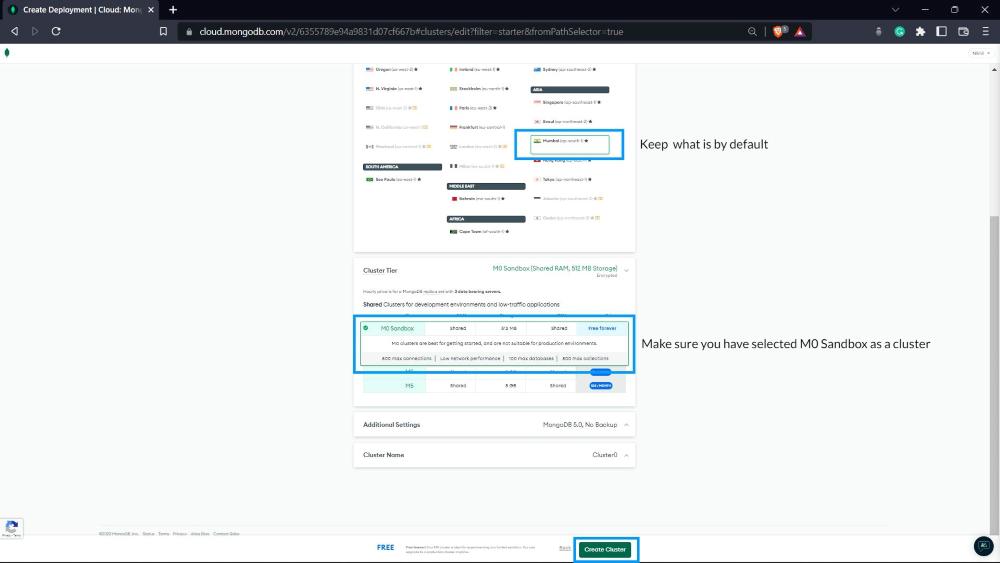
Task: Select the Sydney region
Action: click(564, 69)
